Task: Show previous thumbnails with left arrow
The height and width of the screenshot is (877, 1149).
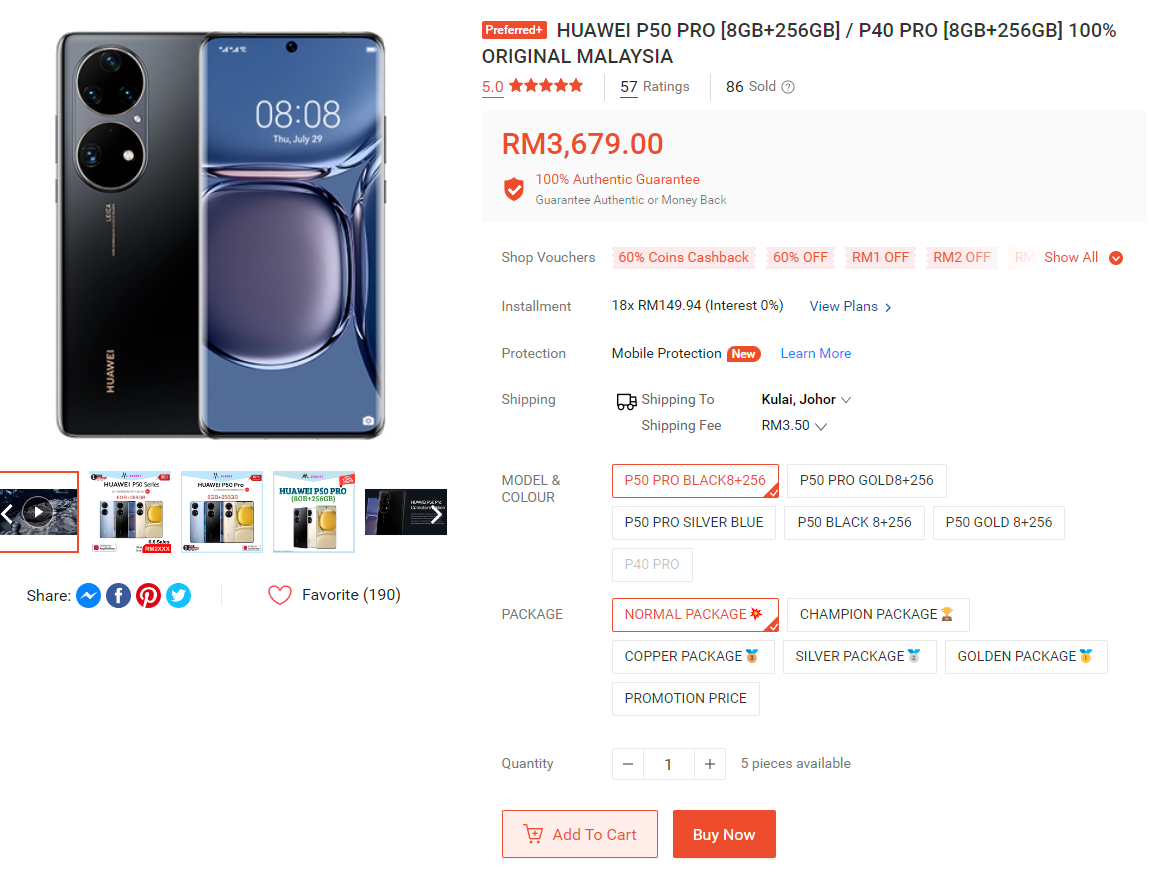Action: pos(7,514)
